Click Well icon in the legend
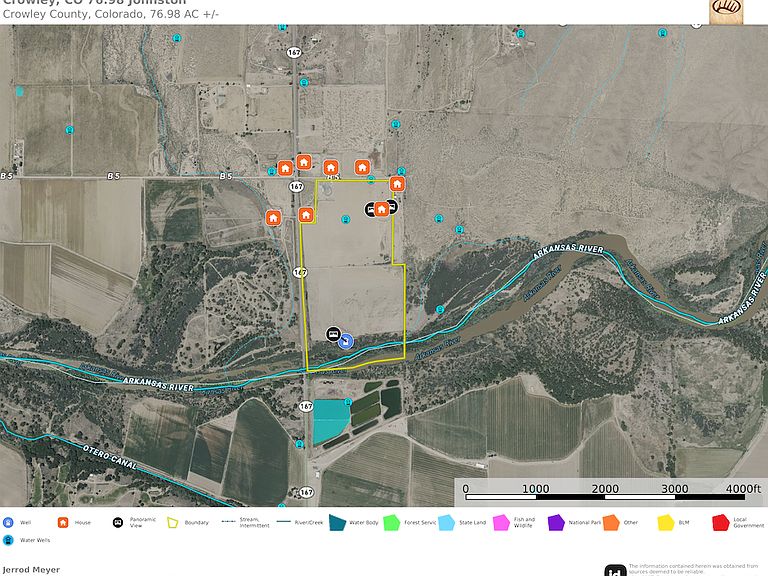 point(8,523)
